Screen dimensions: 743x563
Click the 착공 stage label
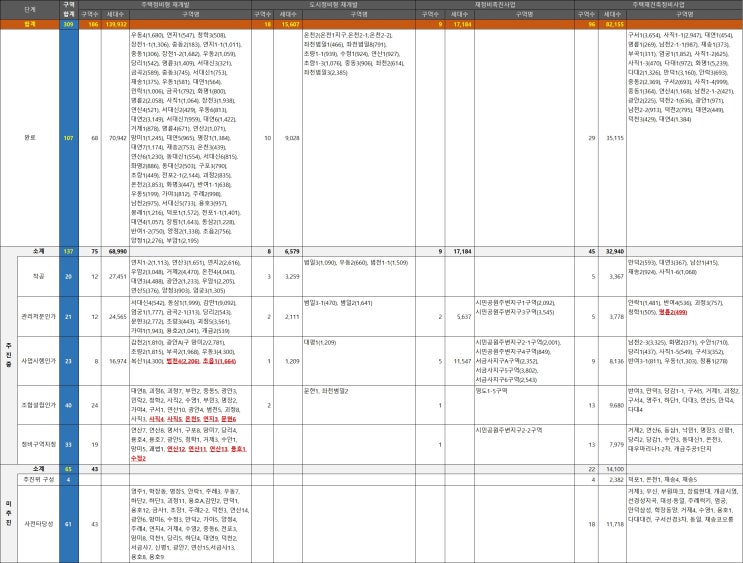(38, 276)
